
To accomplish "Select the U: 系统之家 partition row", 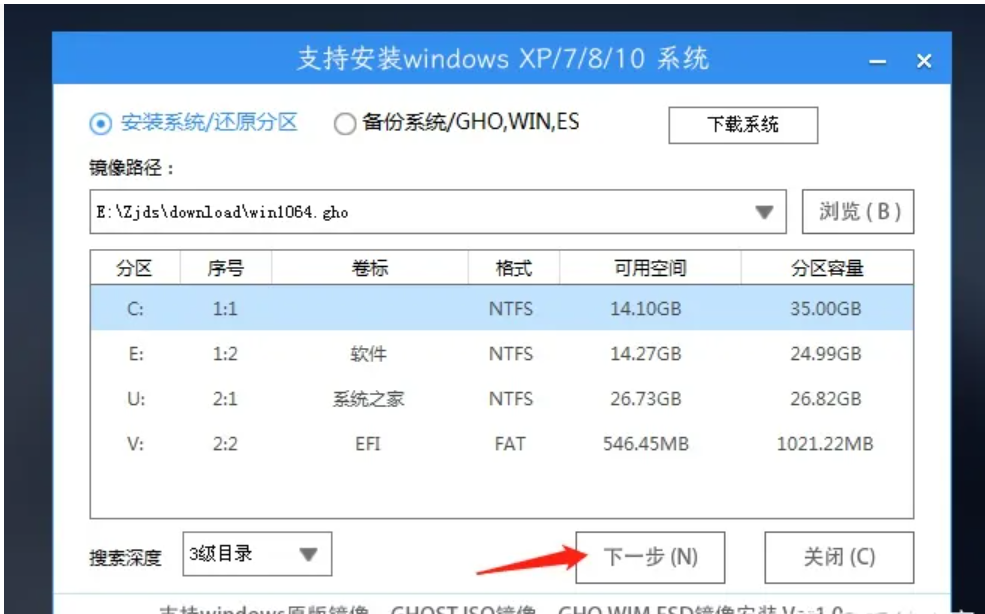I will coord(500,399).
